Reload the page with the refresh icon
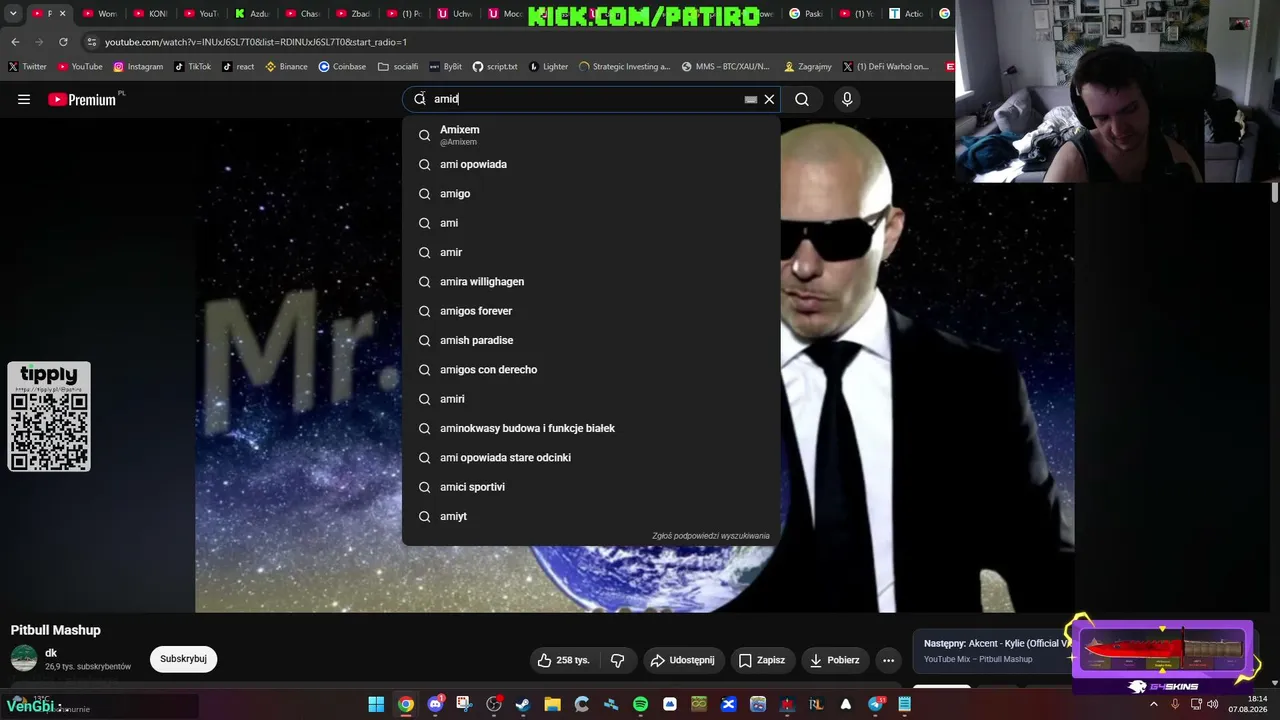Viewport: 1280px width, 720px height. tap(63, 42)
